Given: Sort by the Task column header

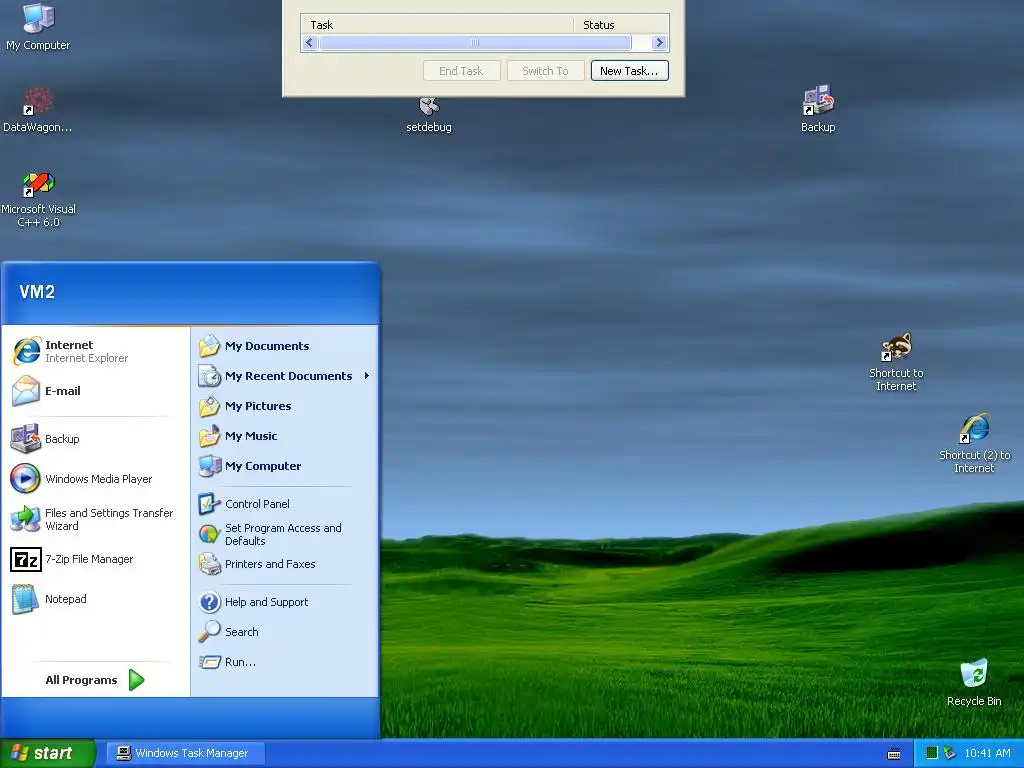Looking at the screenshot, I should 438,25.
